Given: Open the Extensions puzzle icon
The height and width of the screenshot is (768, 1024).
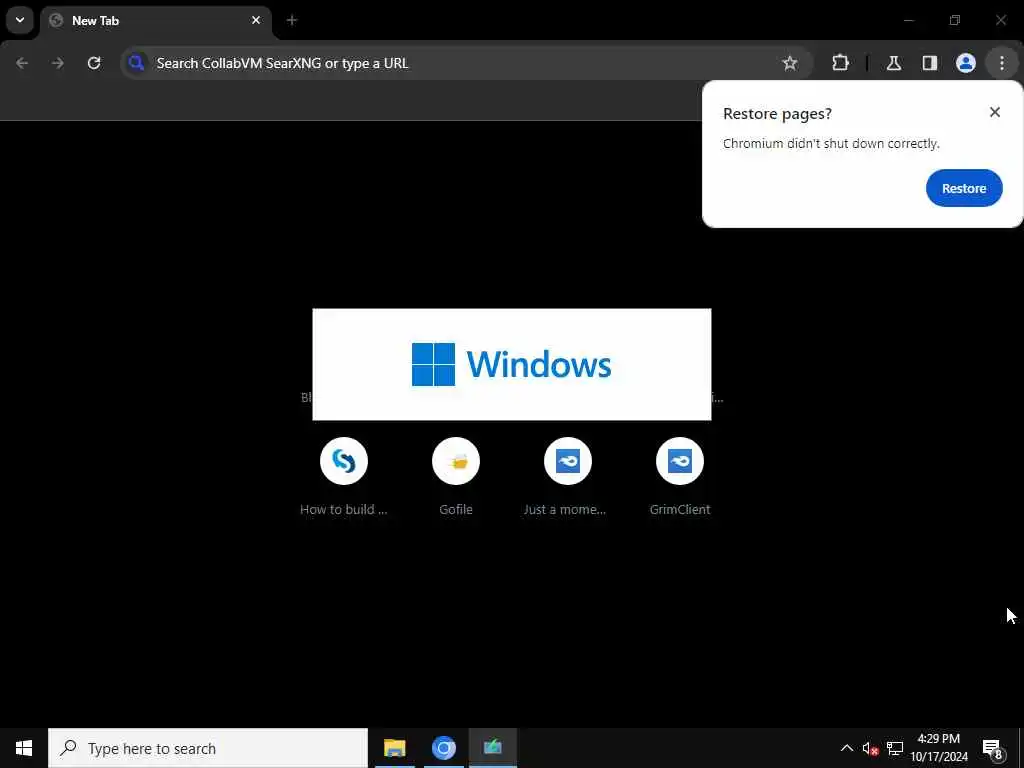Looking at the screenshot, I should 840,63.
